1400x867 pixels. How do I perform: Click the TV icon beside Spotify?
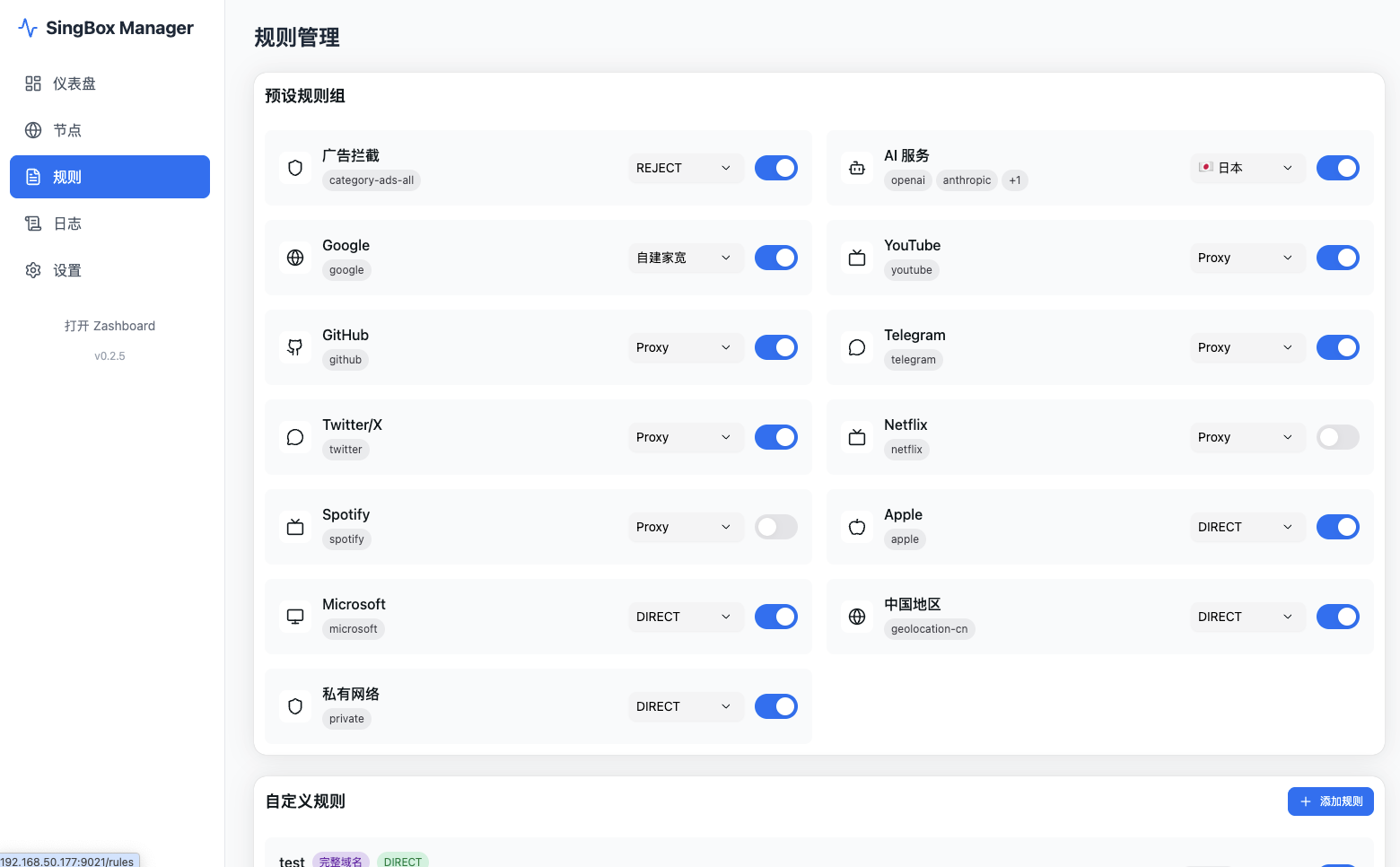(295, 527)
